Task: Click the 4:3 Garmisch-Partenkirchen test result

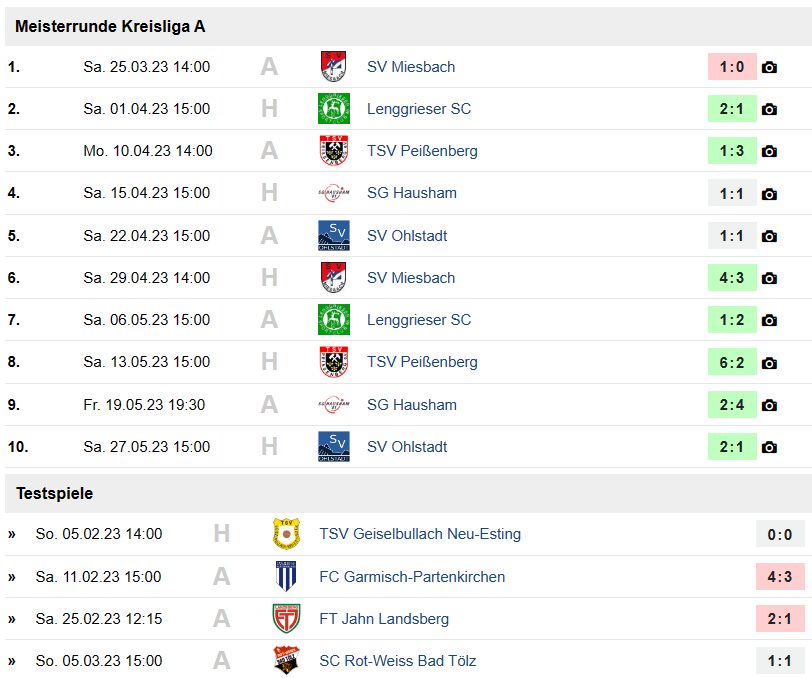Action: 780,576
